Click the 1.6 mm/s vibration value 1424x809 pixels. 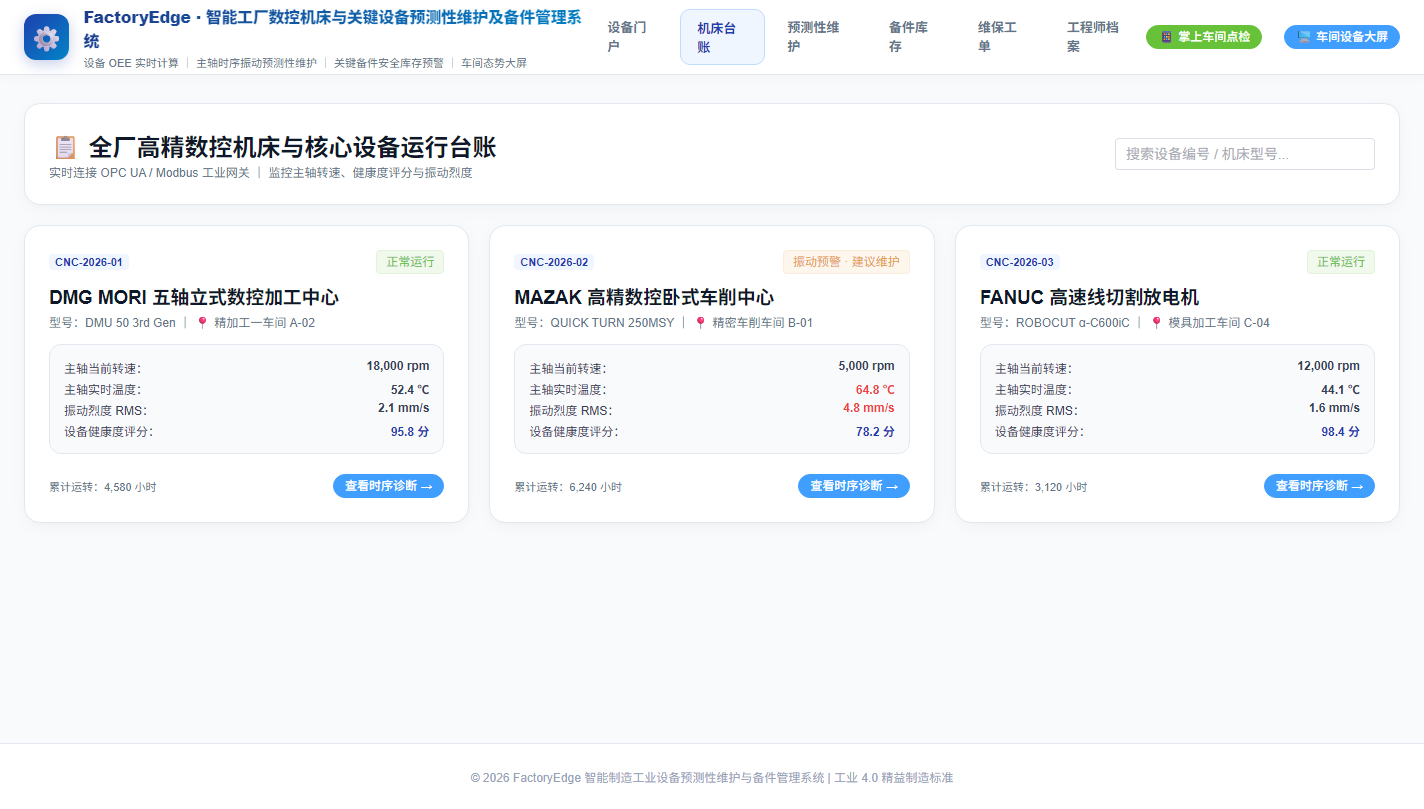(1335, 408)
